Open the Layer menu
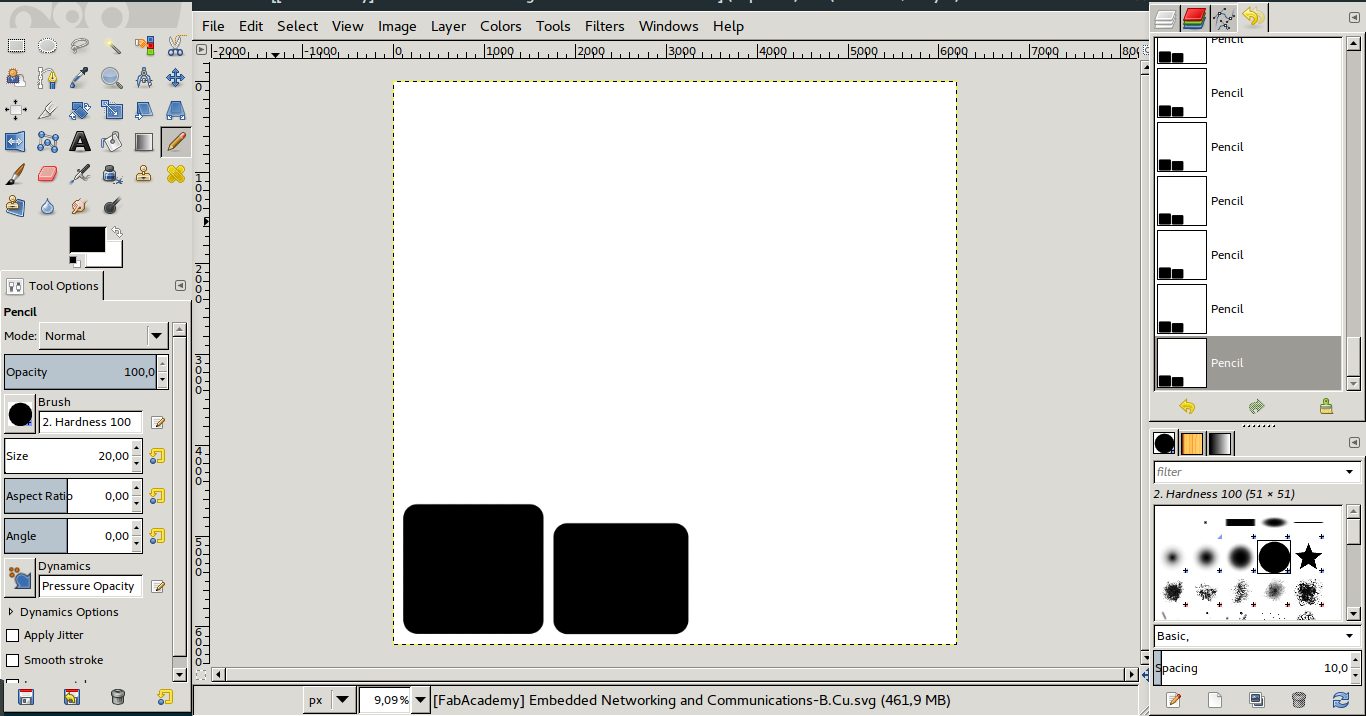1366x716 pixels. pyautogui.click(x=448, y=26)
